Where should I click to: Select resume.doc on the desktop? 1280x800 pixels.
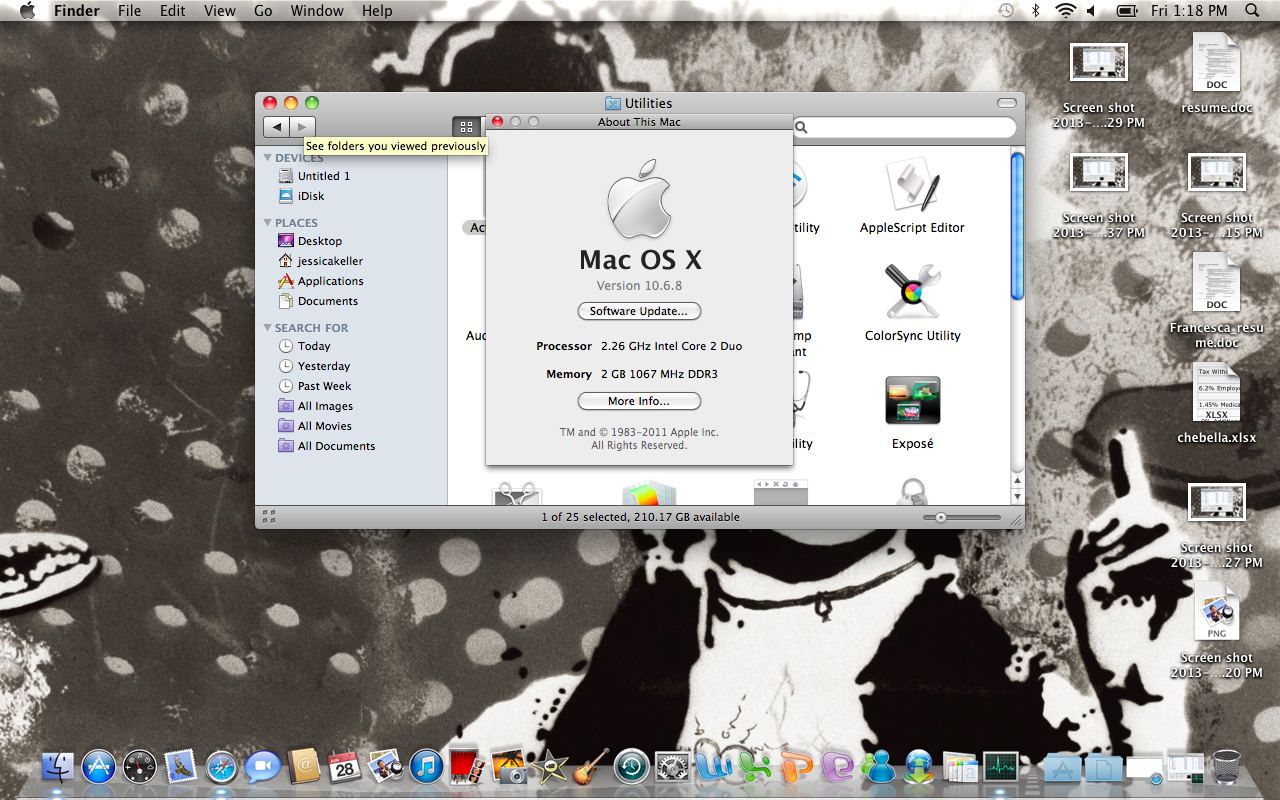coord(1216,75)
